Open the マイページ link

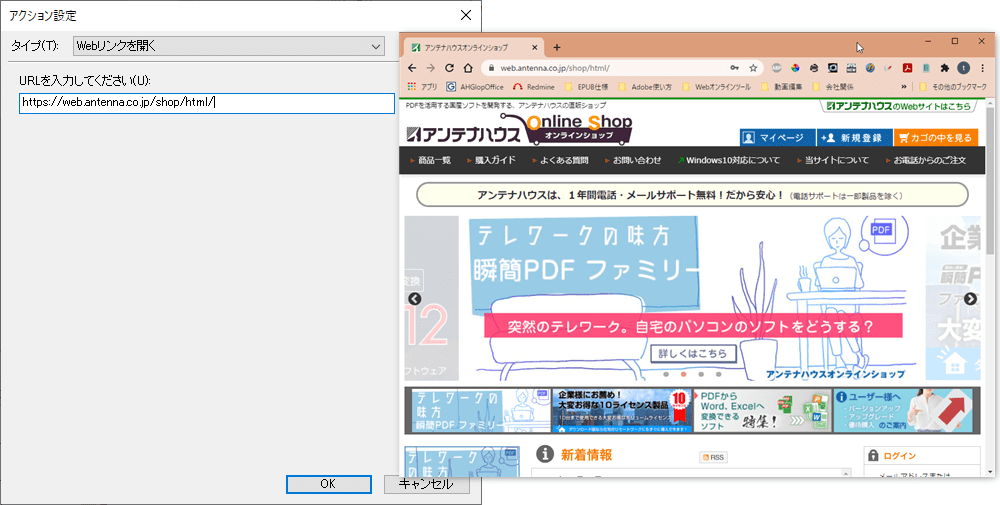(x=775, y=138)
